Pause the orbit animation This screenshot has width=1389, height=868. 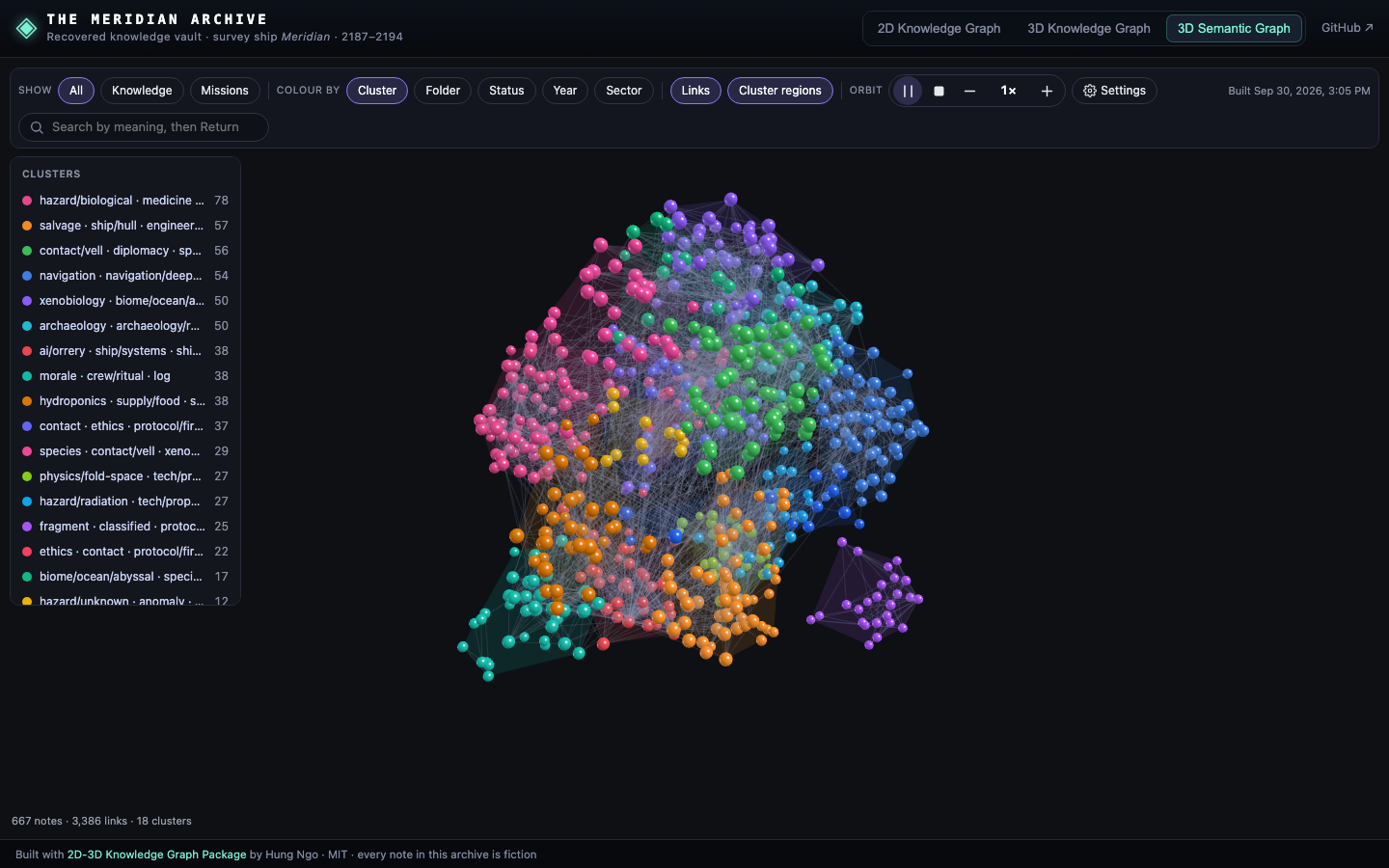click(908, 91)
